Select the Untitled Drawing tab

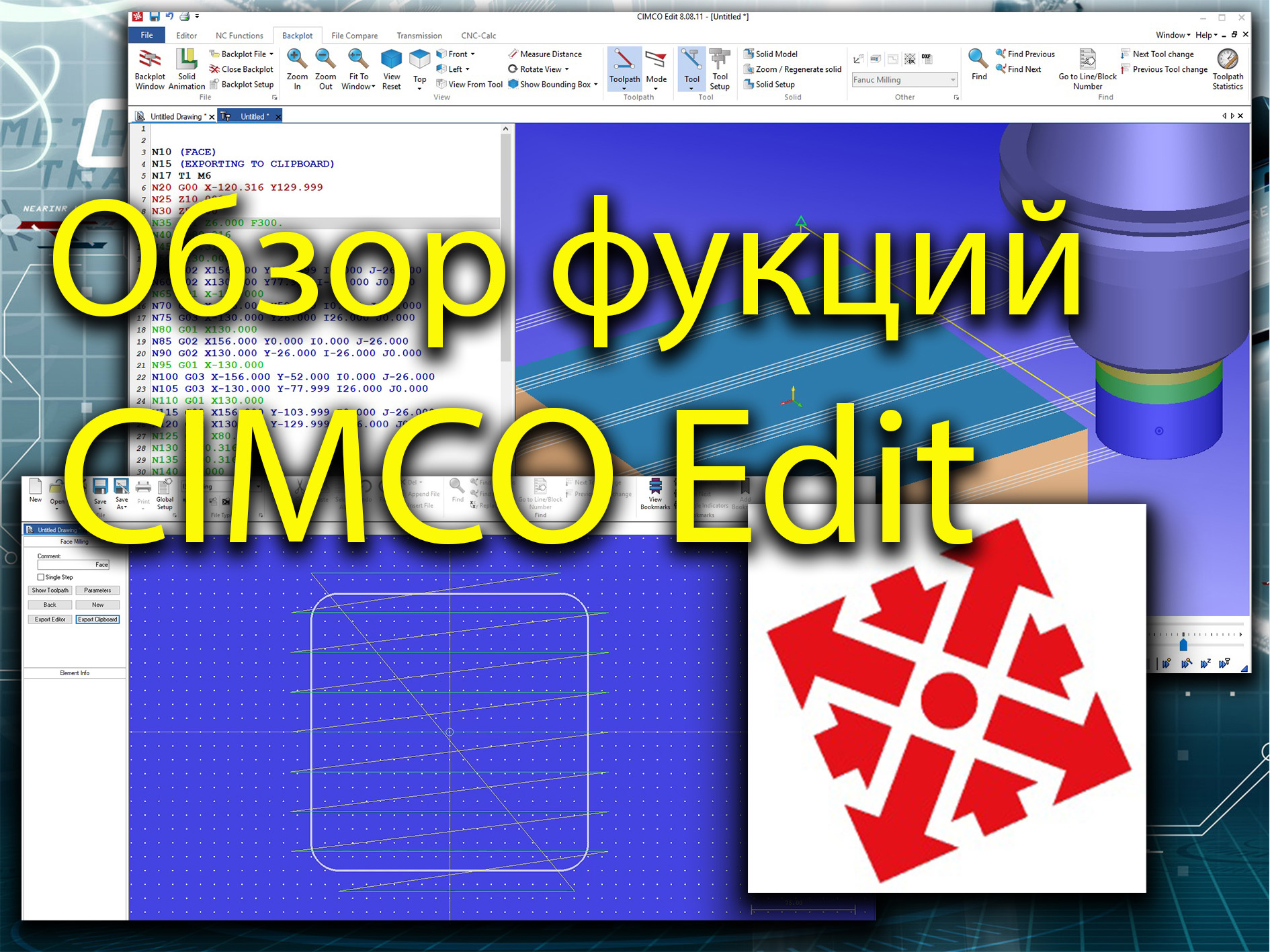click(x=176, y=116)
